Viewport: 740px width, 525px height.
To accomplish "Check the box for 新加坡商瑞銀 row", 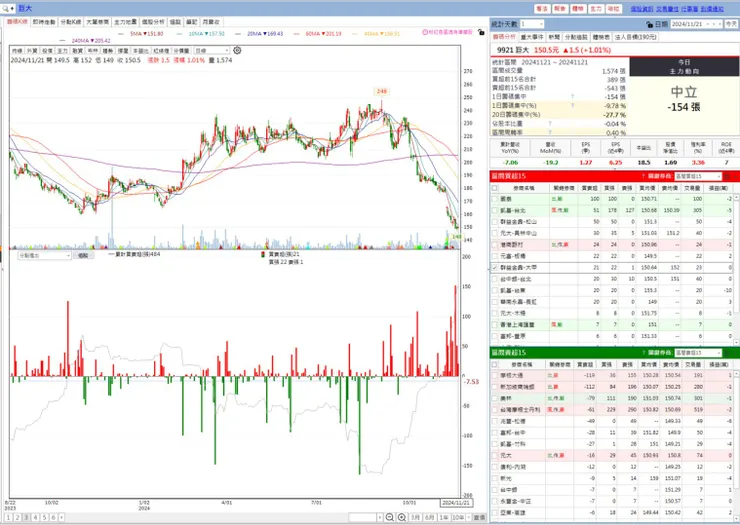I will click(x=495, y=387).
